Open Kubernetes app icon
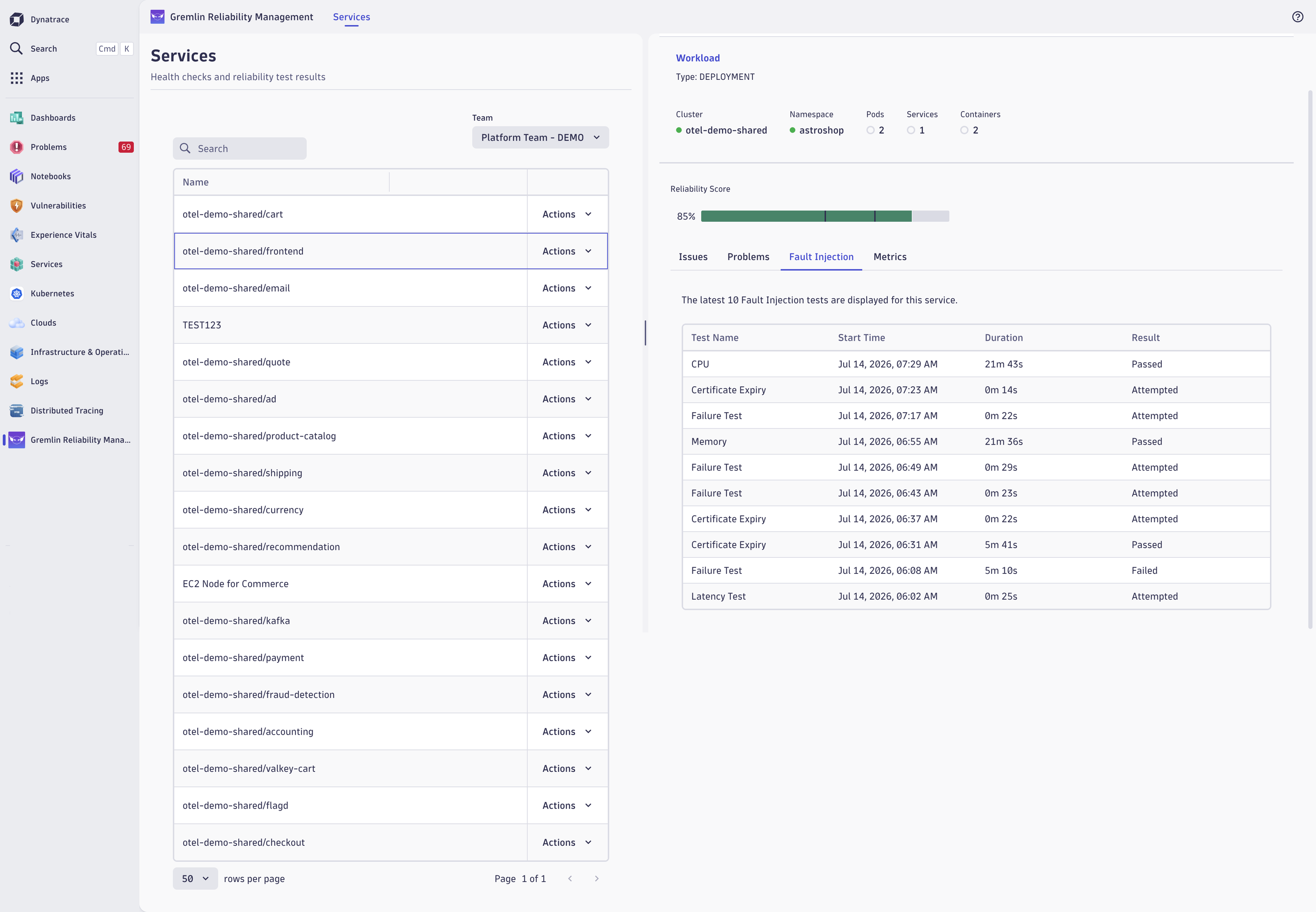The height and width of the screenshot is (912, 1316). tap(16, 294)
